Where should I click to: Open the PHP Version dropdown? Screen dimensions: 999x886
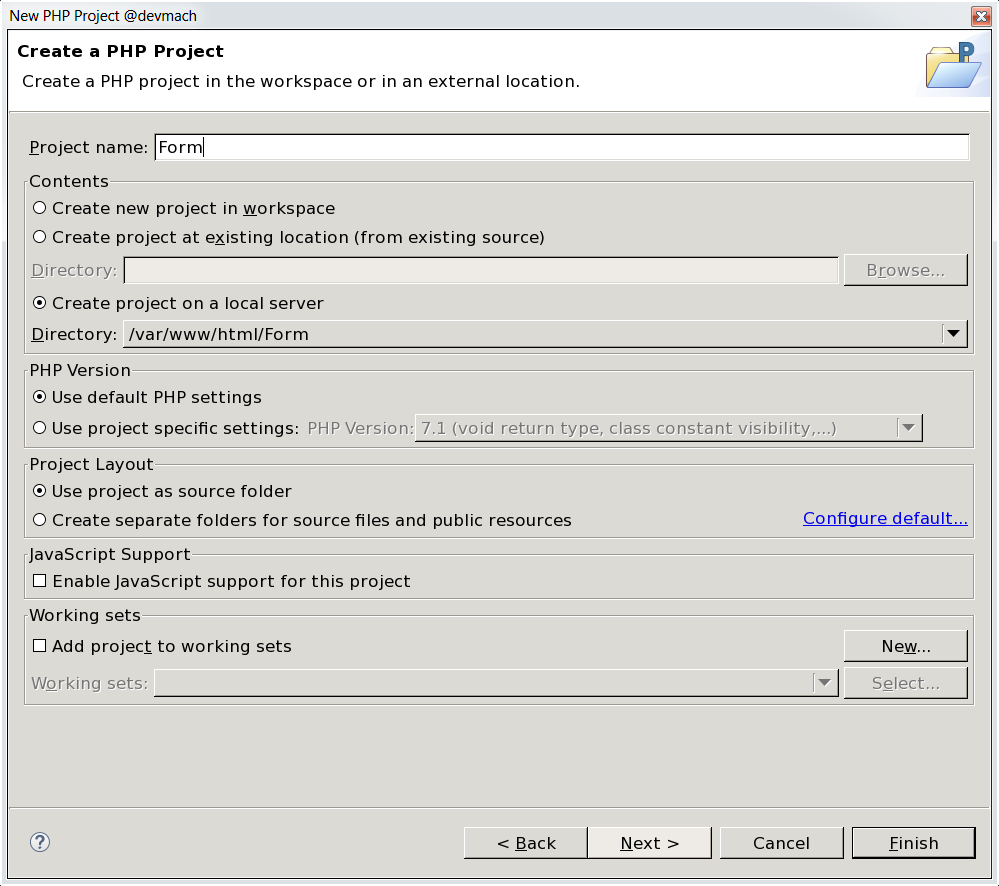pos(908,428)
